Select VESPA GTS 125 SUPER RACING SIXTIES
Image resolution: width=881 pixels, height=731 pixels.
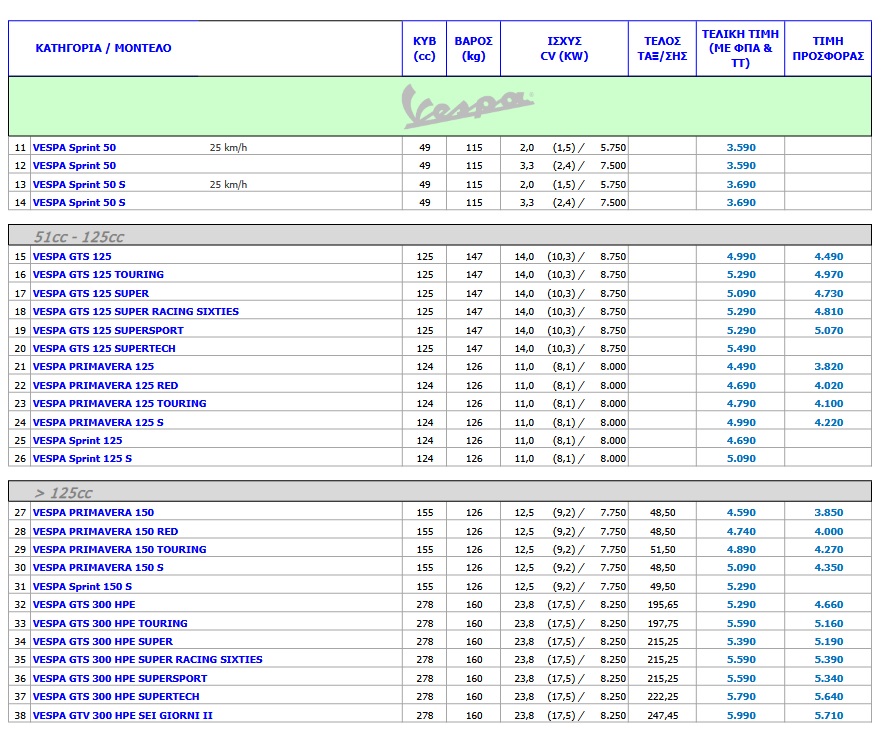point(136,311)
